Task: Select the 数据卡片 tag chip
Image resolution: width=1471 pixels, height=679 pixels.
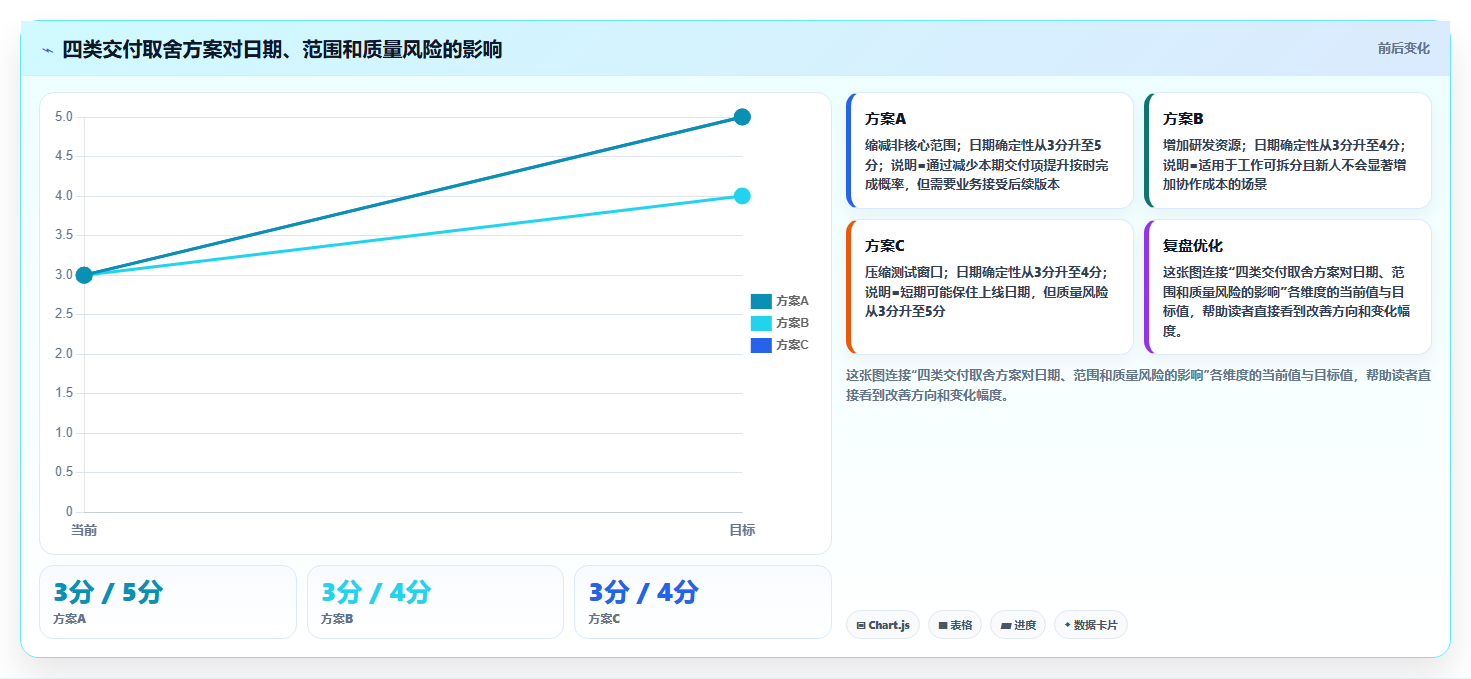Action: [1091, 625]
